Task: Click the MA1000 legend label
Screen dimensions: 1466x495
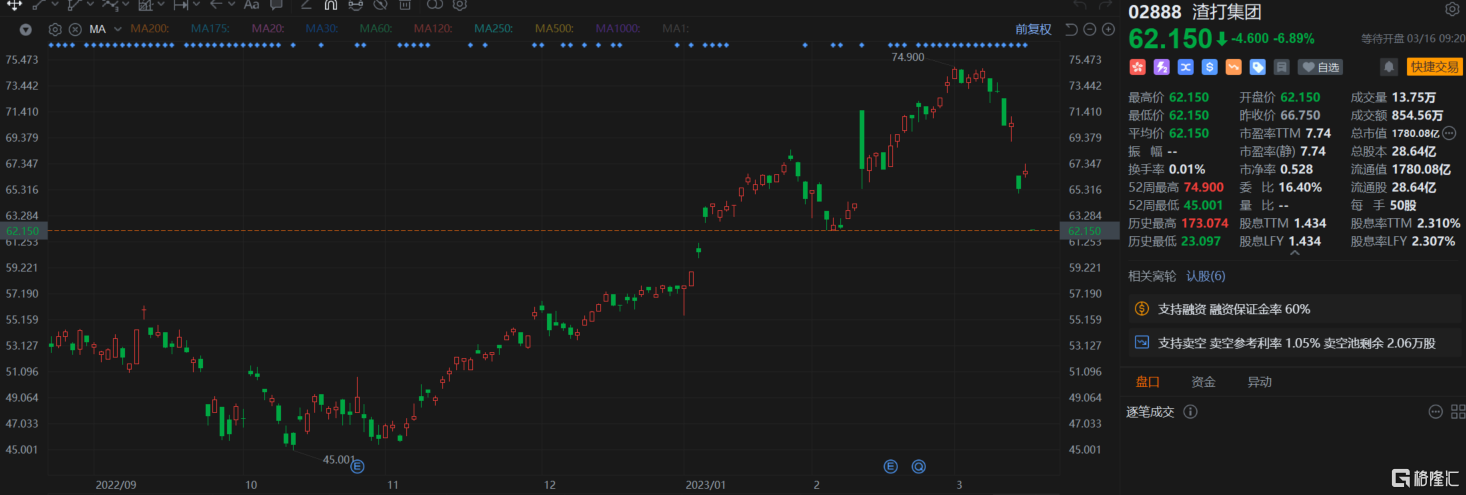Action: click(x=618, y=29)
